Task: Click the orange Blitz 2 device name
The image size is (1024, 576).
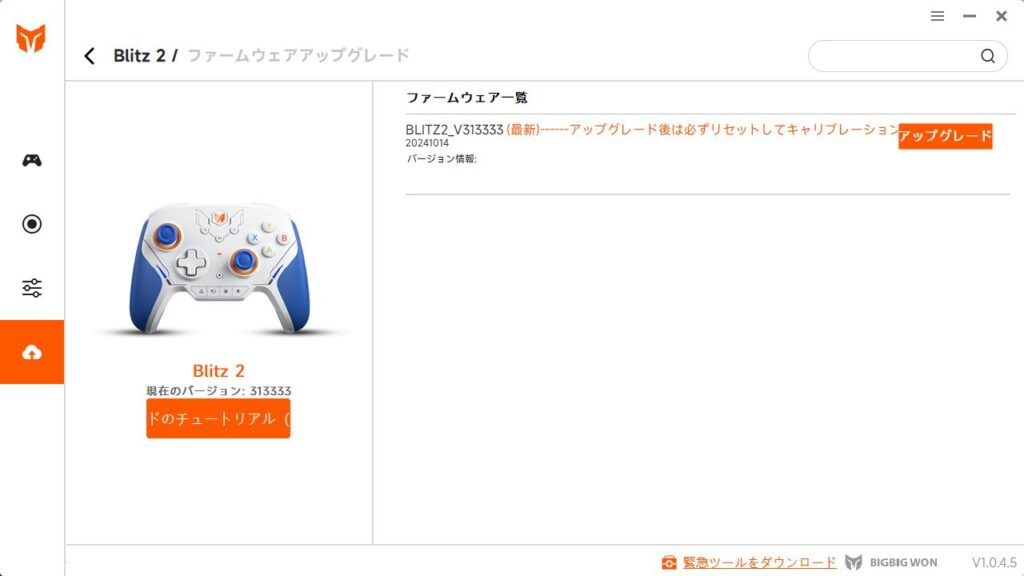Action: [218, 371]
